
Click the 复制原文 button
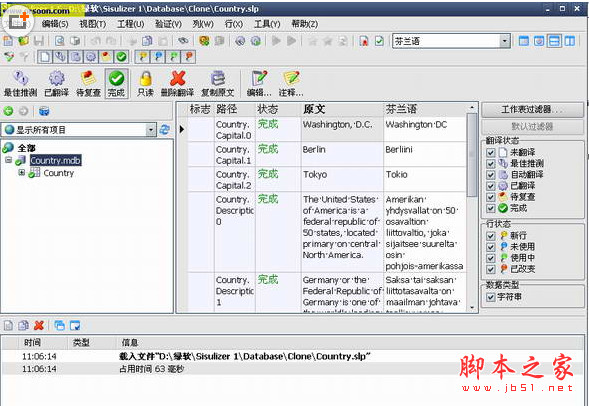pos(217,83)
